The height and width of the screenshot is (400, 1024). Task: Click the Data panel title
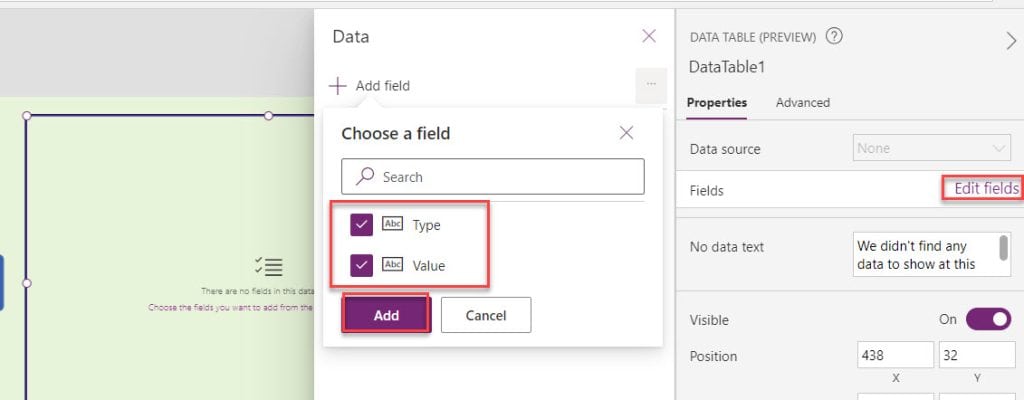tap(351, 37)
